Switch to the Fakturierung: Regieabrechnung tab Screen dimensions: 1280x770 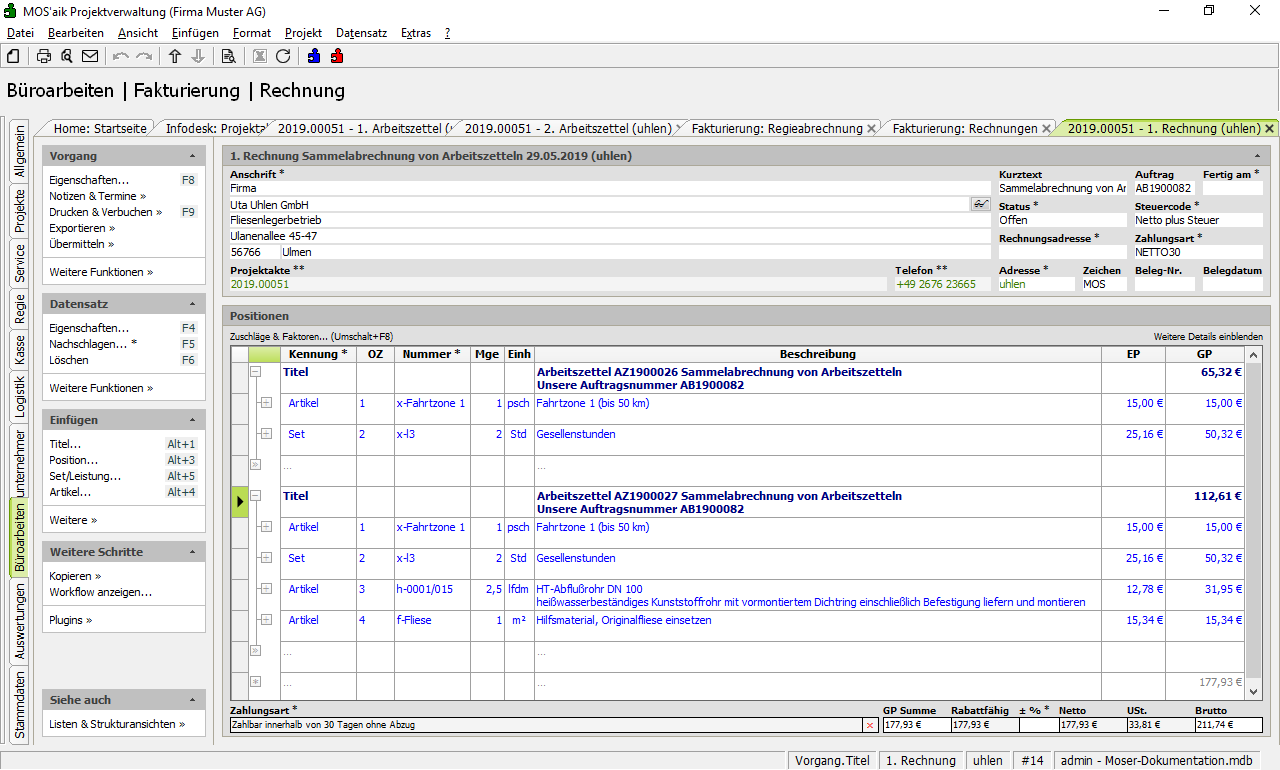[x=776, y=129]
